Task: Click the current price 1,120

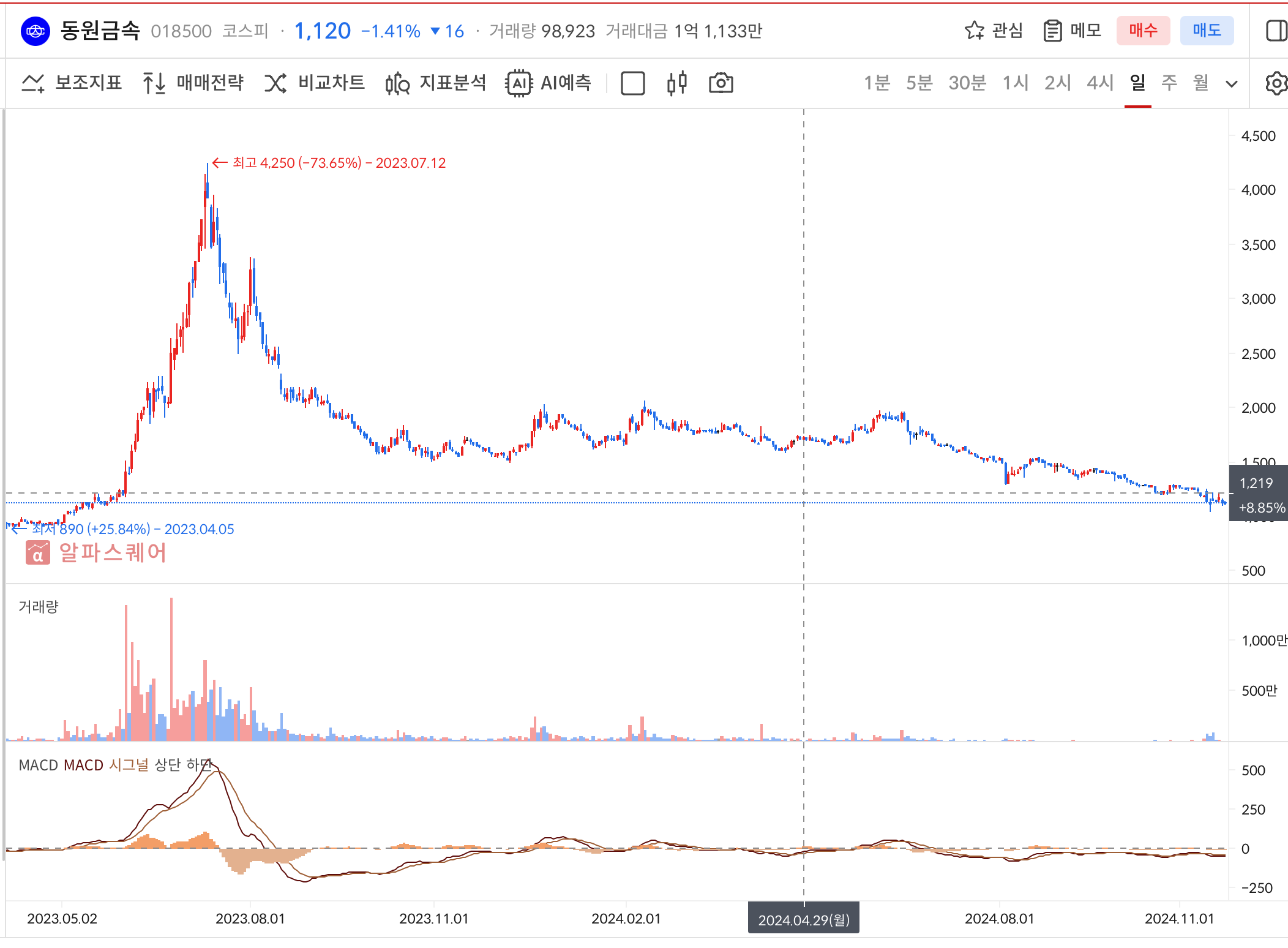Action: pyautogui.click(x=323, y=31)
